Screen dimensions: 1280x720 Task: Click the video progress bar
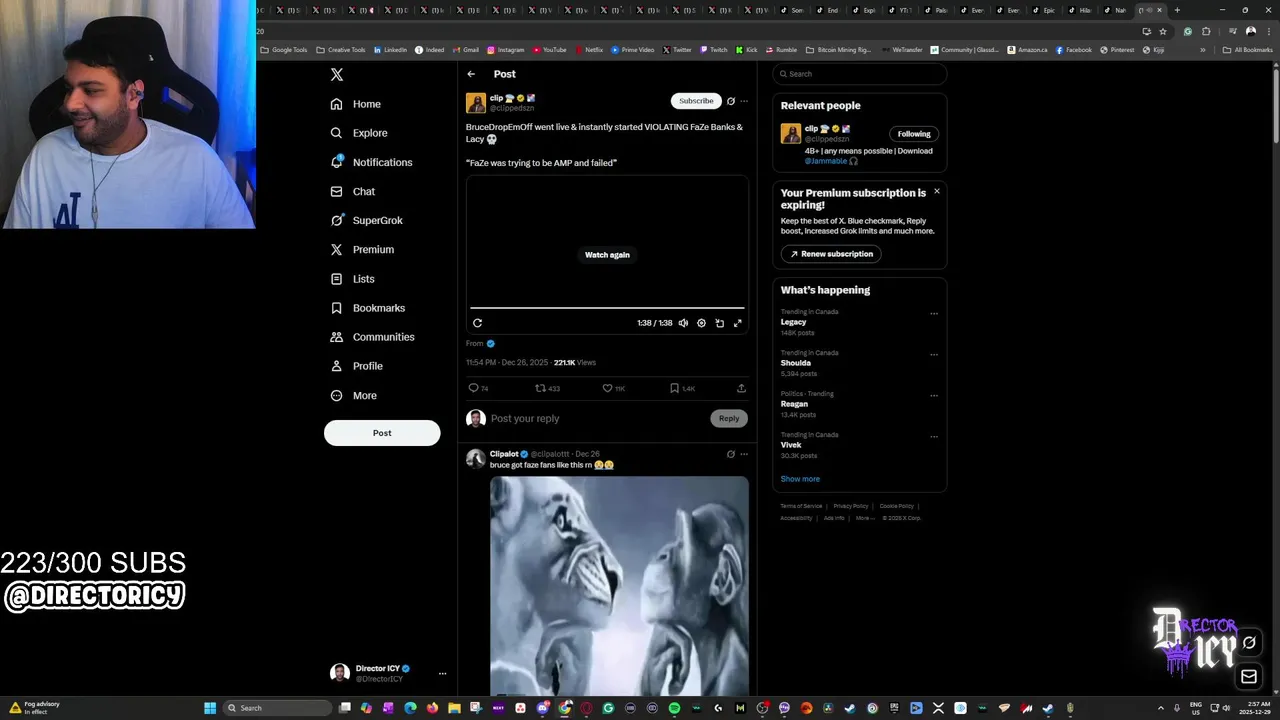tap(607, 308)
